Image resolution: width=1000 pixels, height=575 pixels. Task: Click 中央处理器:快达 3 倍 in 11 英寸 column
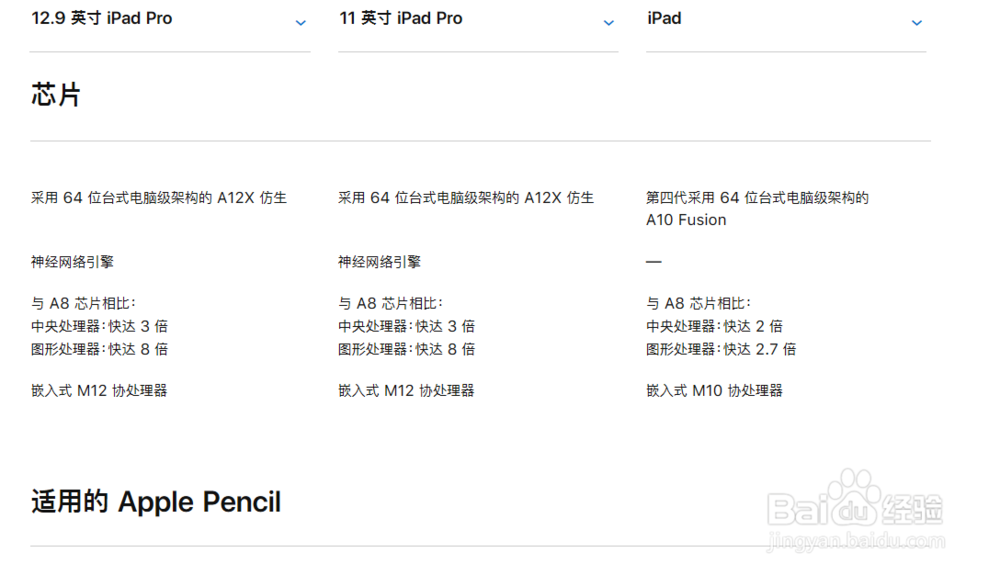coord(407,326)
